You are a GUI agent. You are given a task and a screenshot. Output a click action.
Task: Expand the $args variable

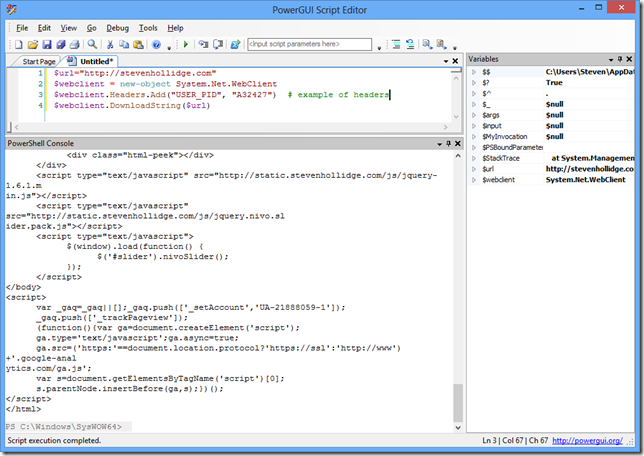pyautogui.click(x=474, y=115)
